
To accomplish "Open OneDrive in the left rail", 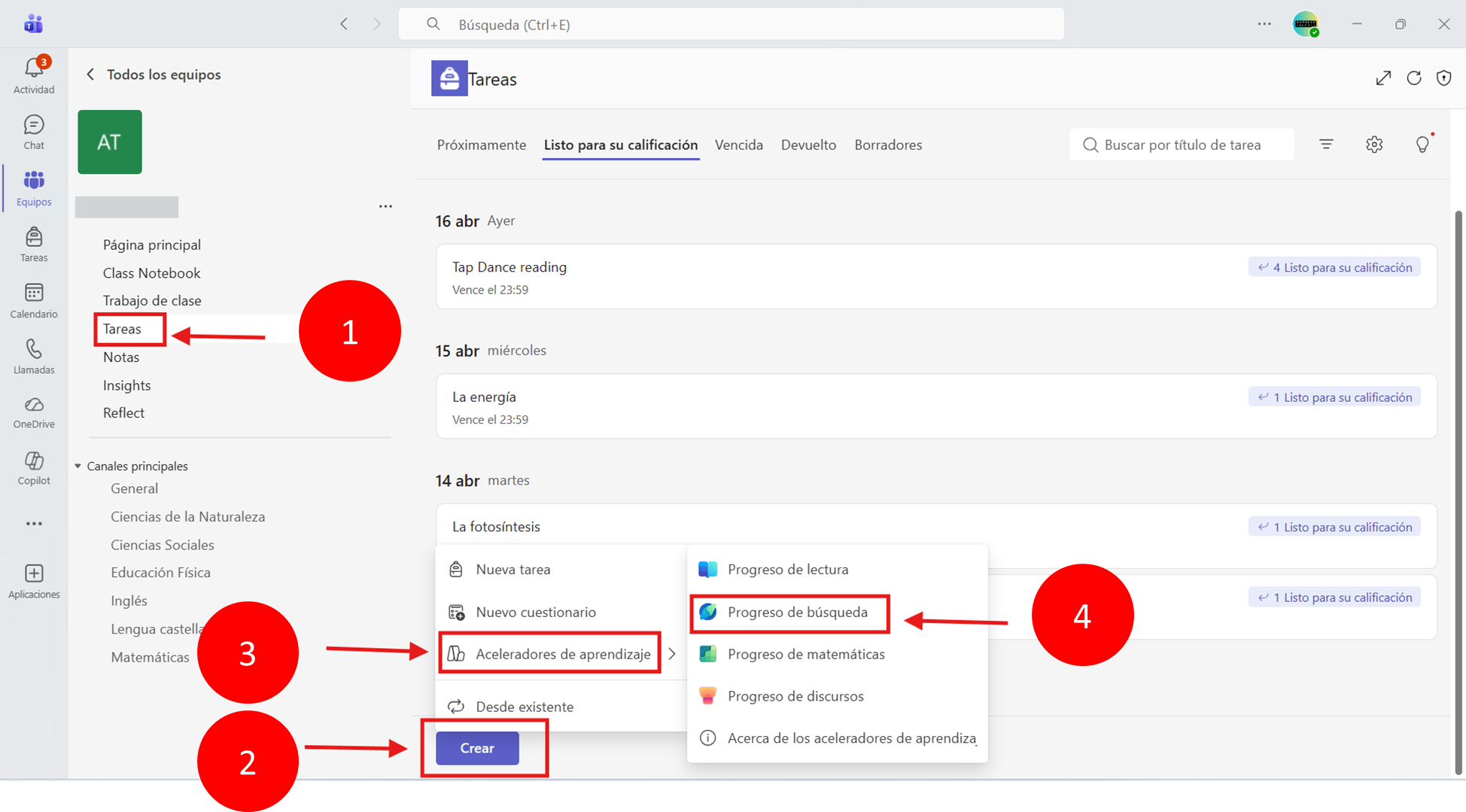I will pos(34,412).
